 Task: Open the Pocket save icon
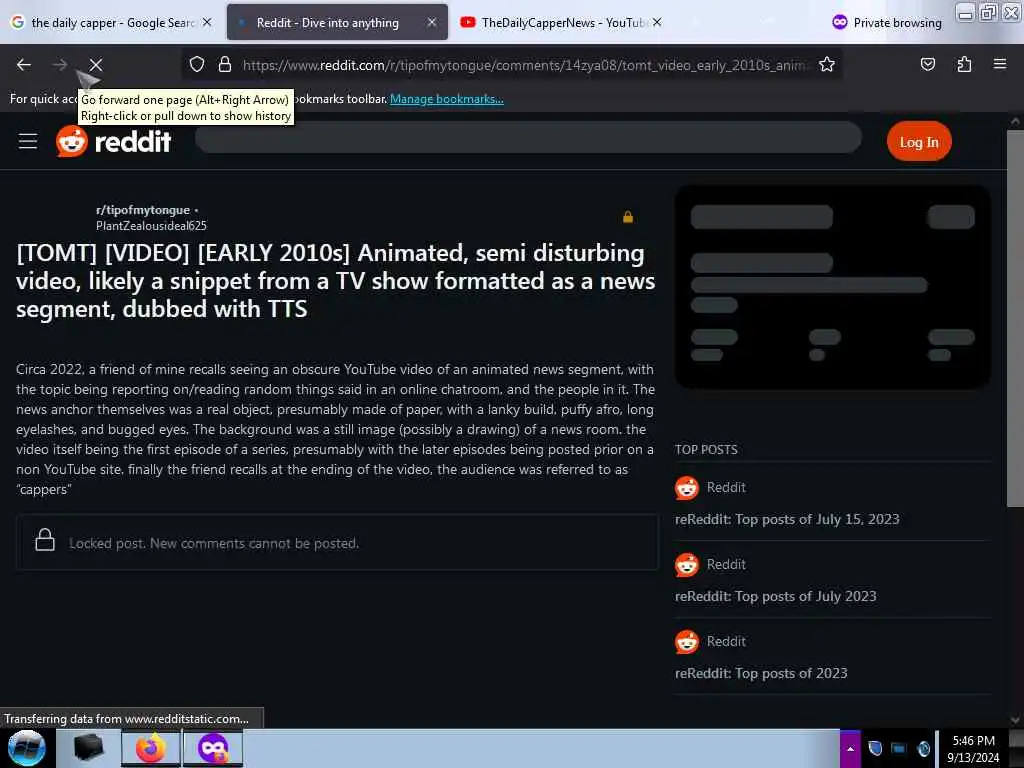927,64
